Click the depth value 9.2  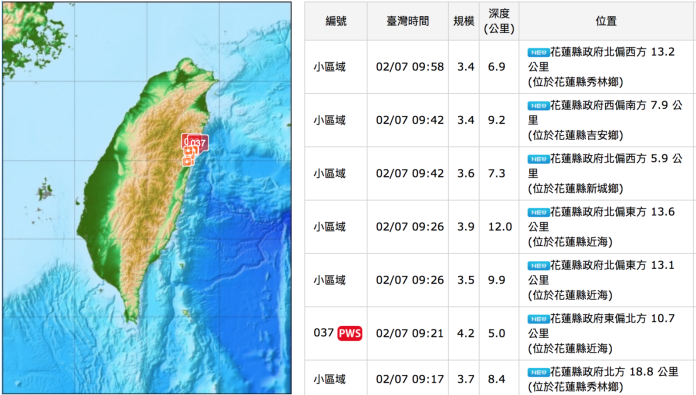coord(497,120)
